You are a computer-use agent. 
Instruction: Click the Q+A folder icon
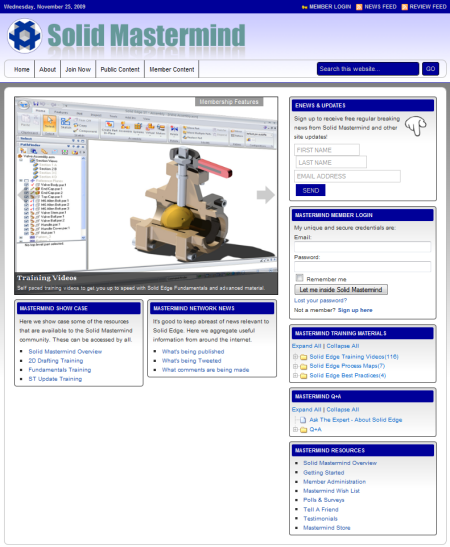point(303,430)
